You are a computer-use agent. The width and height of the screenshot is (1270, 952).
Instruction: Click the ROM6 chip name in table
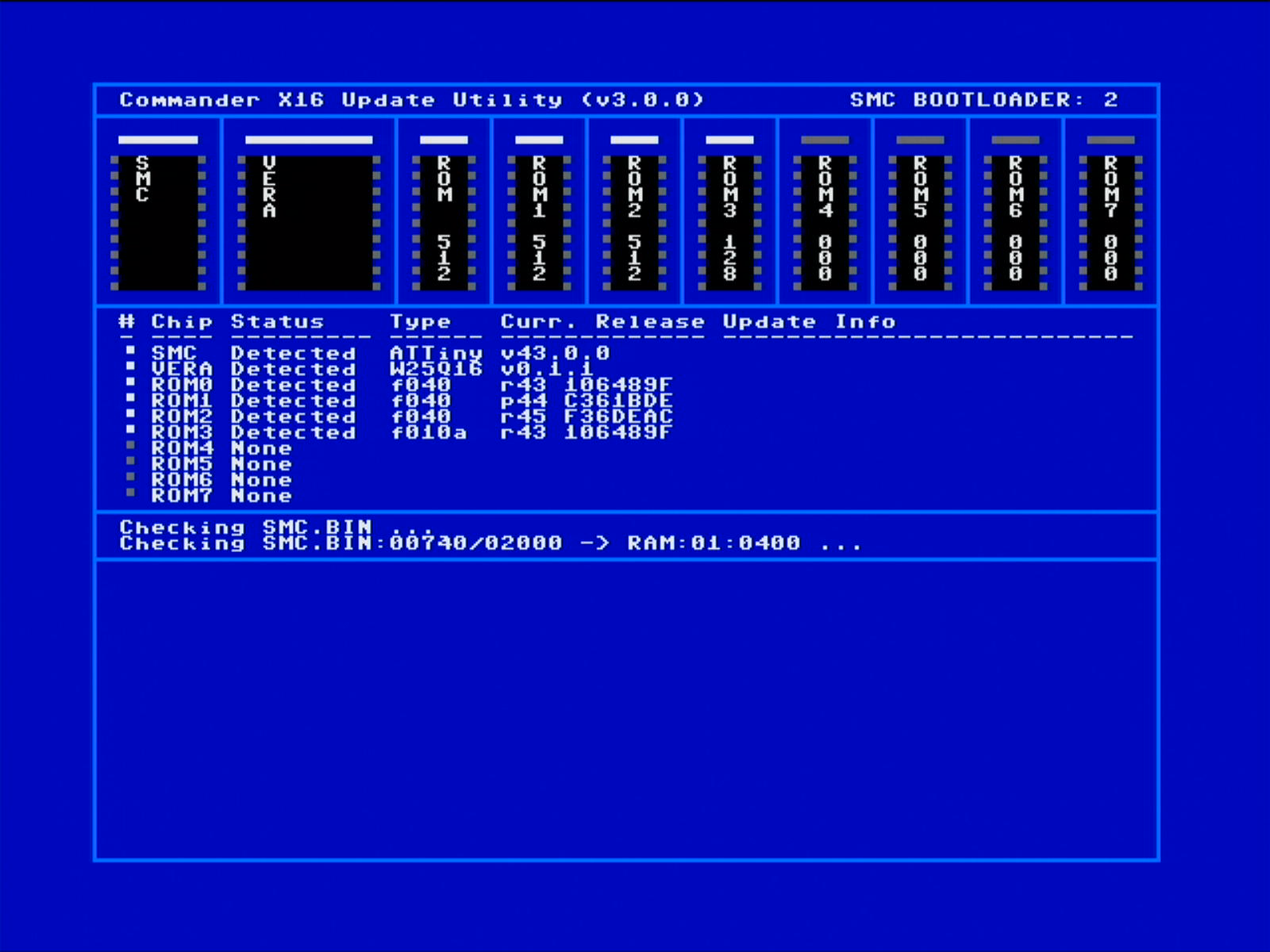[182, 480]
